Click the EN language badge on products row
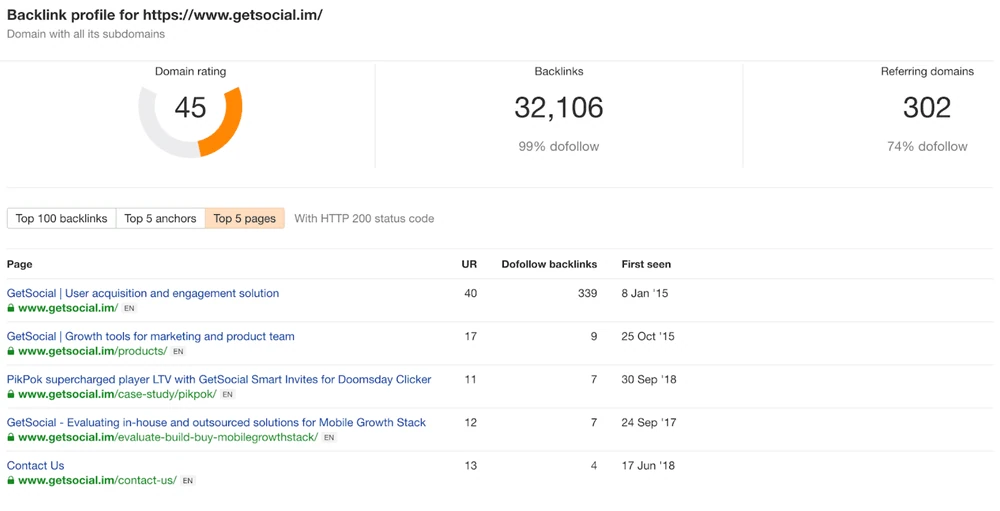 [179, 352]
